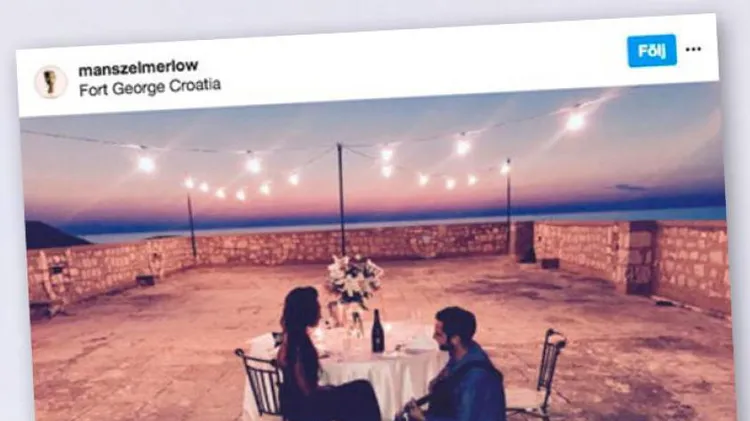
Task: Open the three-dot more options menu
Action: (693, 49)
